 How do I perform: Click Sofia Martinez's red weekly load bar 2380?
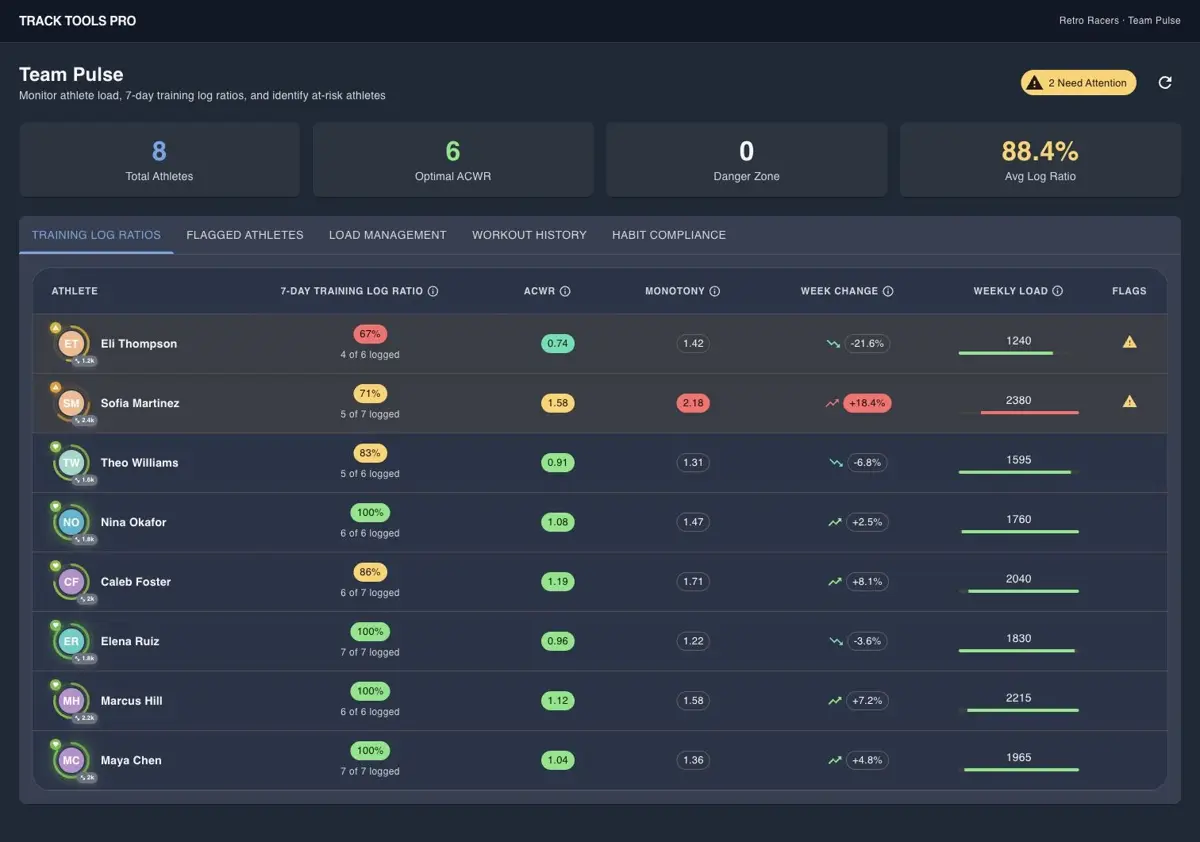point(1018,412)
